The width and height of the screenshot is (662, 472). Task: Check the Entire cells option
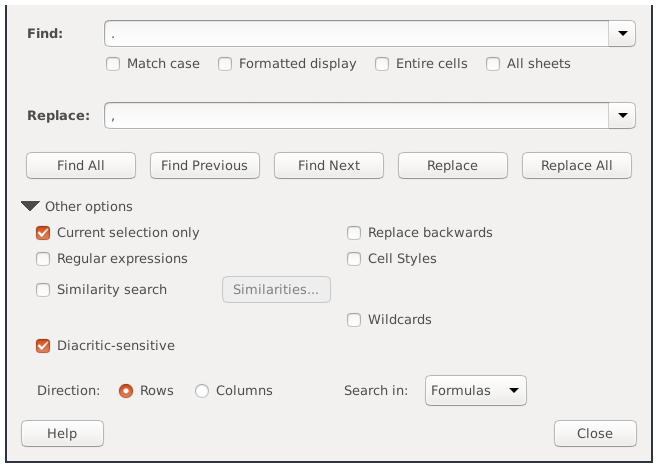pos(382,64)
